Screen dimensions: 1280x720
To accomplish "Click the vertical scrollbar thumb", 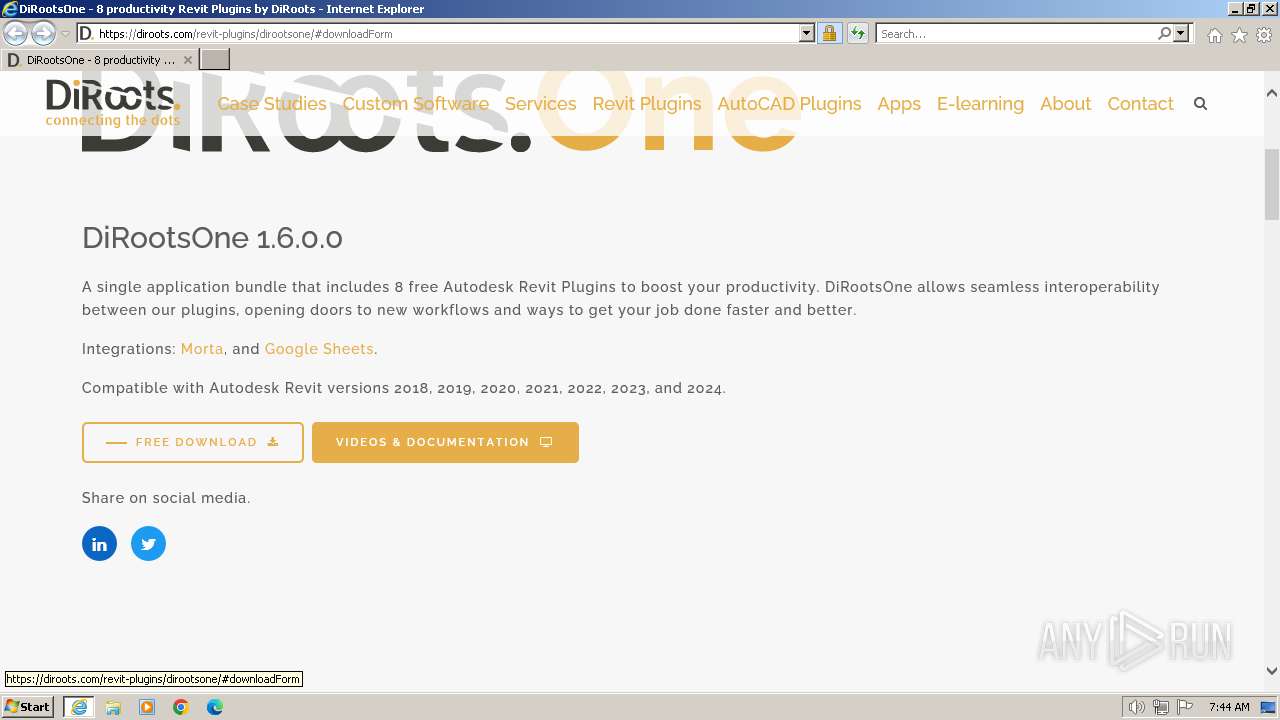I will tap(1272, 184).
